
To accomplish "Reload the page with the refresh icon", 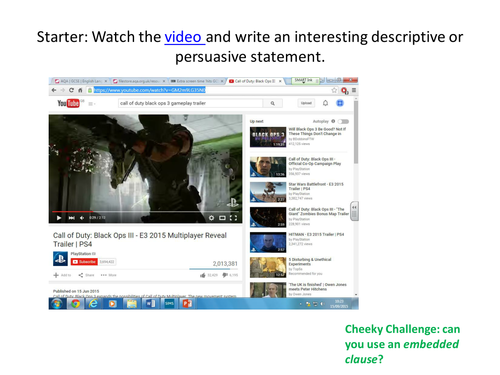I will click(x=71, y=90).
